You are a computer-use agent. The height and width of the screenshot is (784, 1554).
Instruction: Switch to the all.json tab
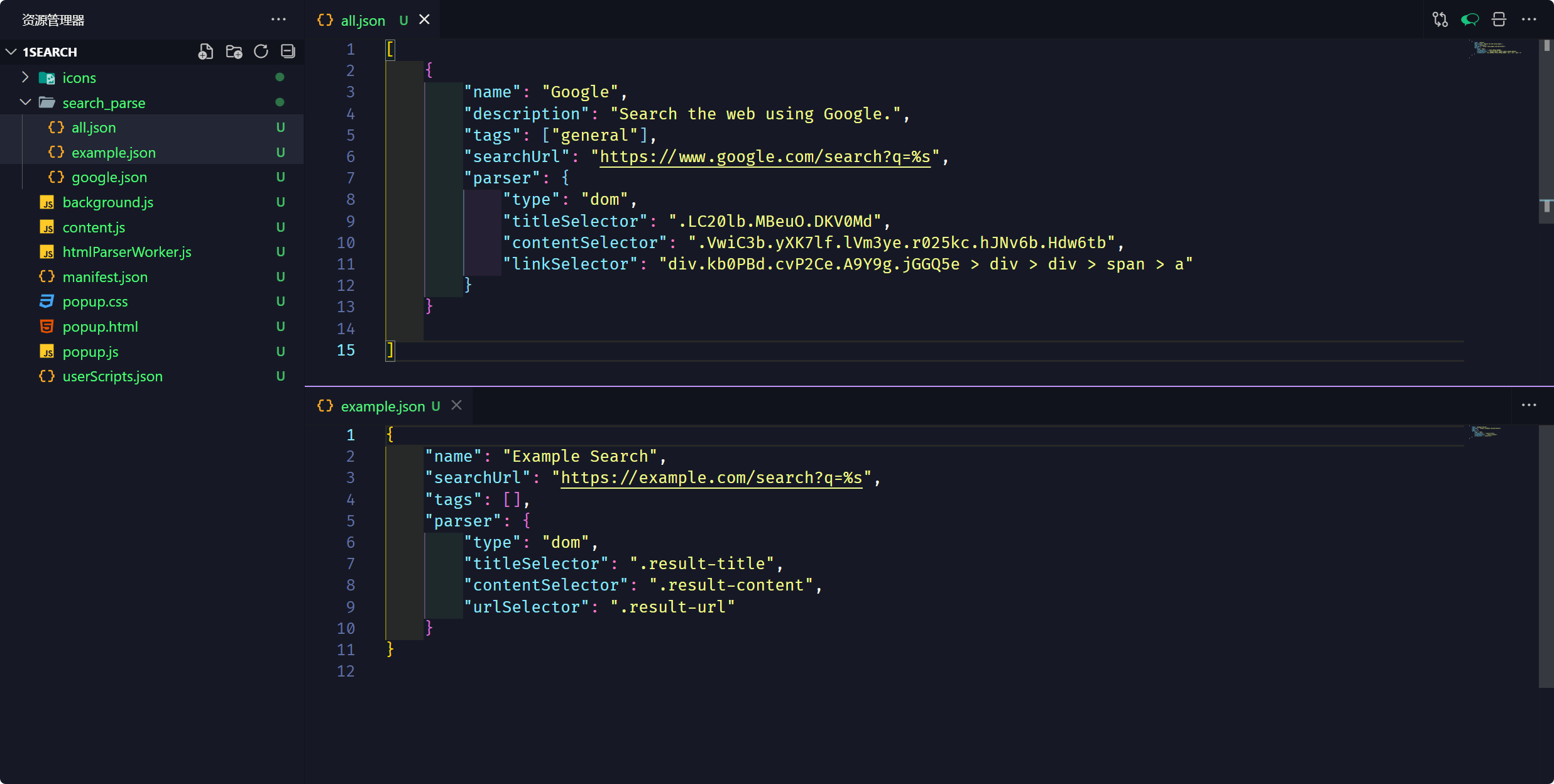[x=363, y=21]
